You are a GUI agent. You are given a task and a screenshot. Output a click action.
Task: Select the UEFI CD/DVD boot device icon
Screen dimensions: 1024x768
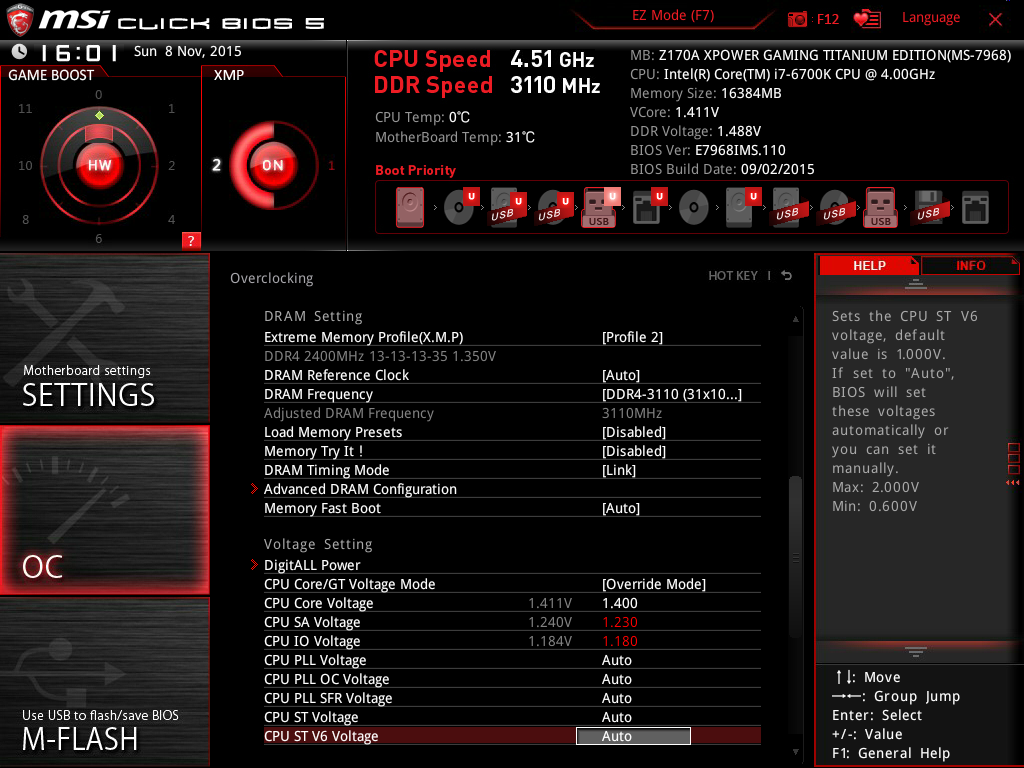(461, 206)
